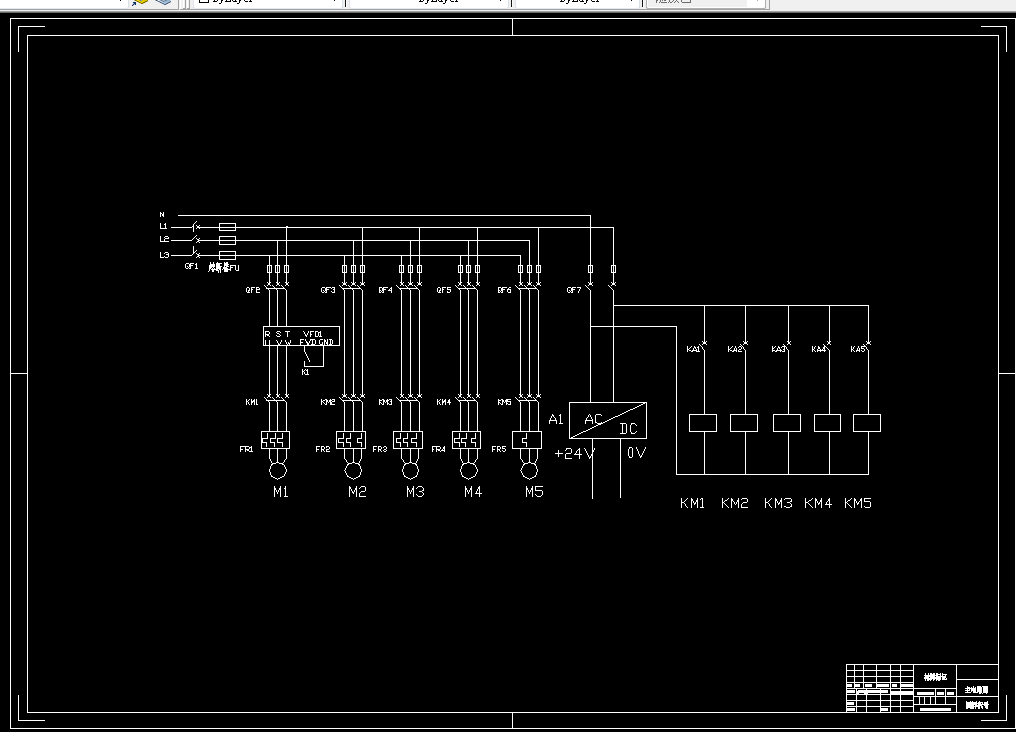
Task: Click the QF1 main breaker label
Action: [x=191, y=266]
